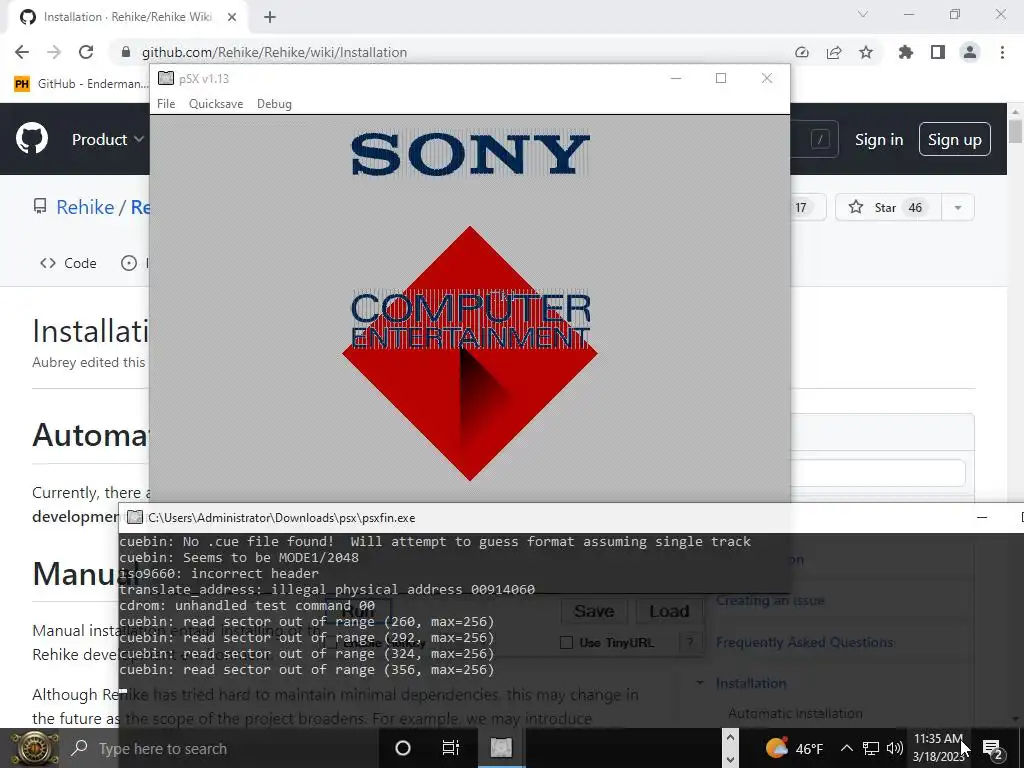Click the psxfin.exe console title icon
The height and width of the screenshot is (768, 1024).
tap(135, 517)
